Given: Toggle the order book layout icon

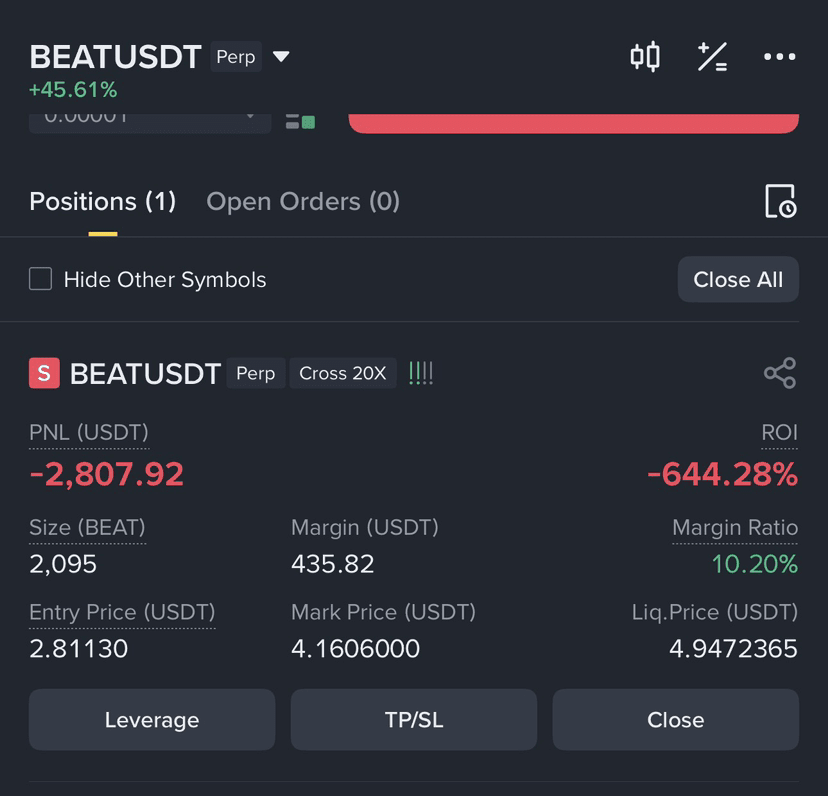Looking at the screenshot, I should coord(300,121).
